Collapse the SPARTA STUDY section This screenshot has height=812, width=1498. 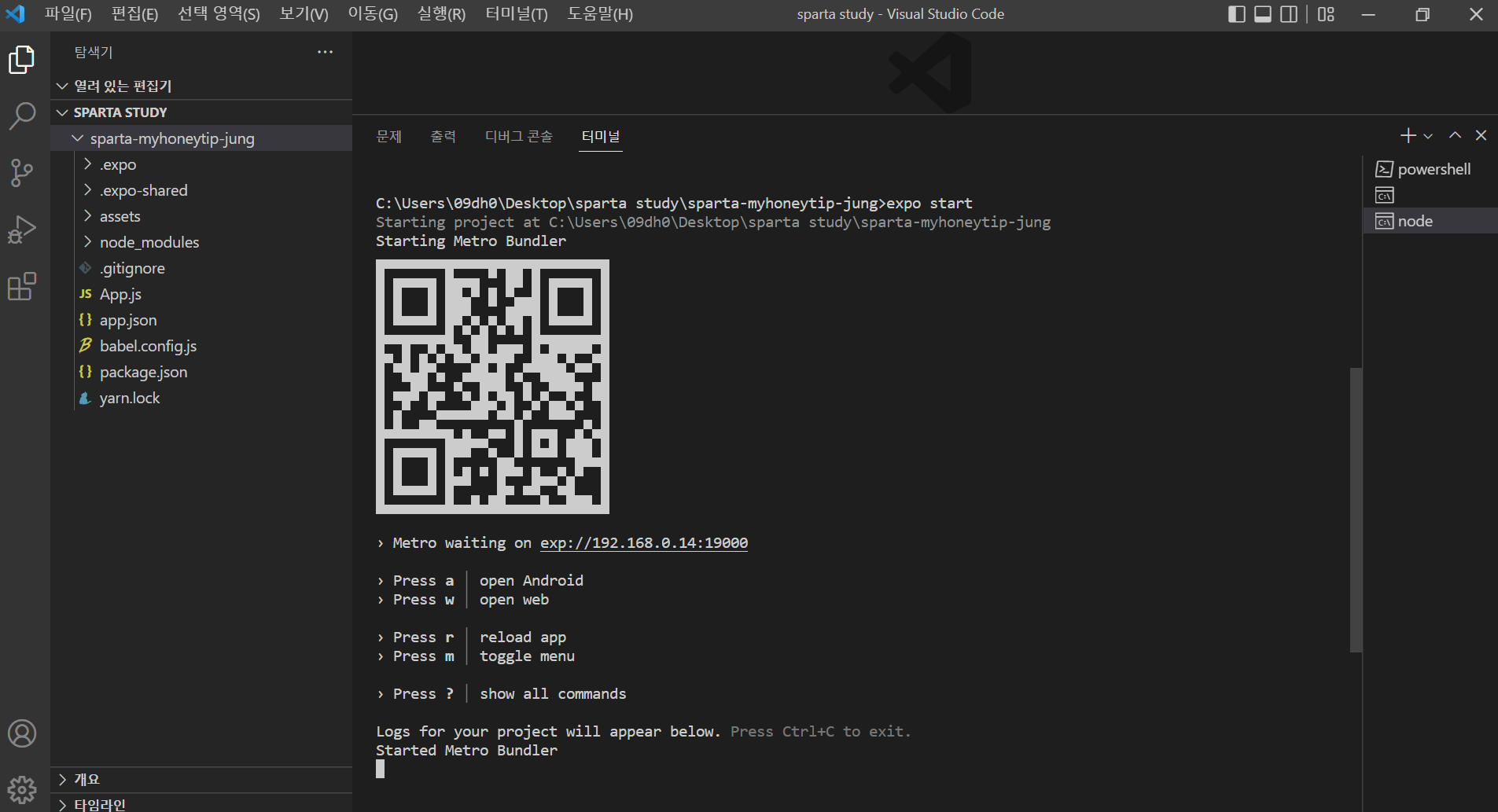pos(201,112)
